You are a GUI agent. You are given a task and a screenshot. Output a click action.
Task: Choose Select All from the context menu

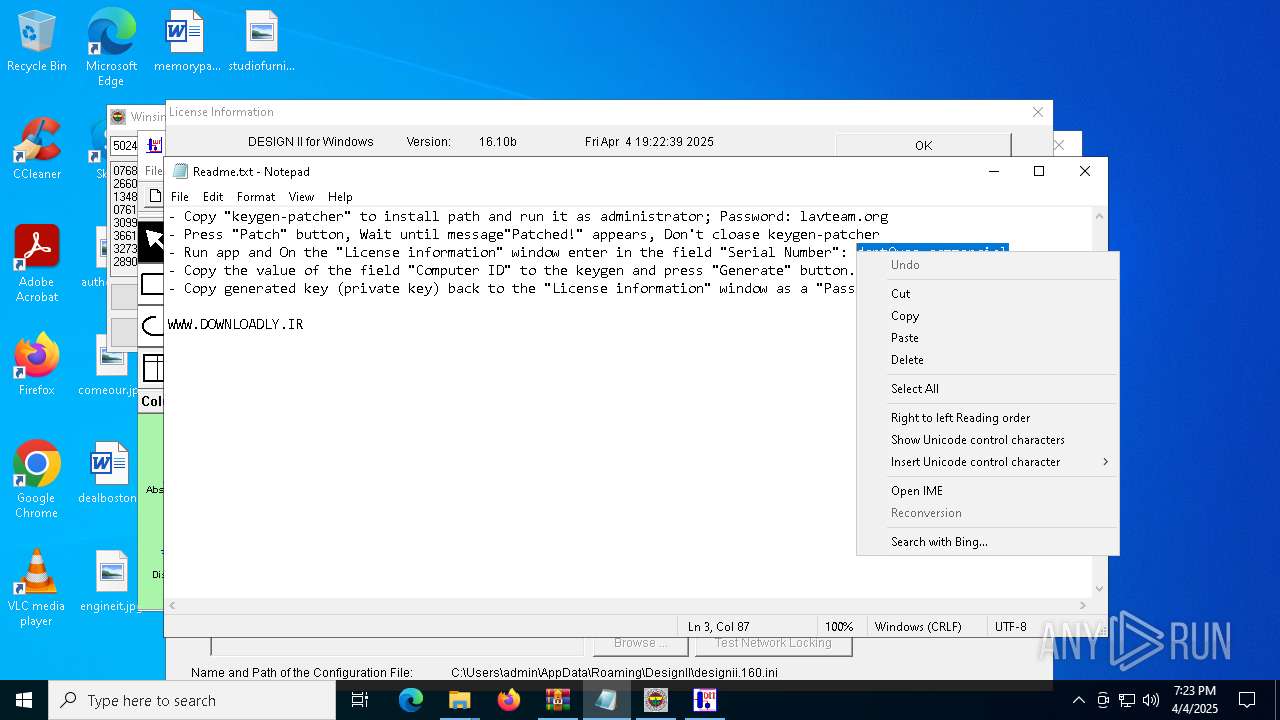tap(988, 389)
